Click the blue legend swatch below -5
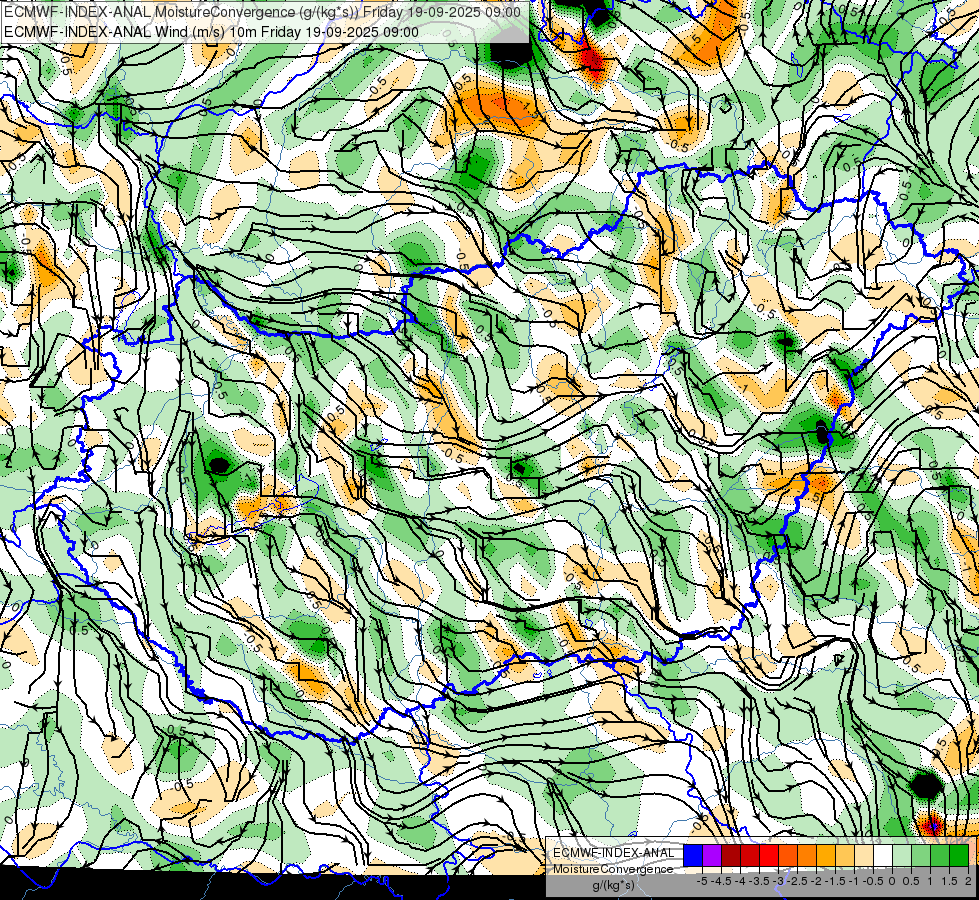The width and height of the screenshot is (979, 900). coord(693,855)
